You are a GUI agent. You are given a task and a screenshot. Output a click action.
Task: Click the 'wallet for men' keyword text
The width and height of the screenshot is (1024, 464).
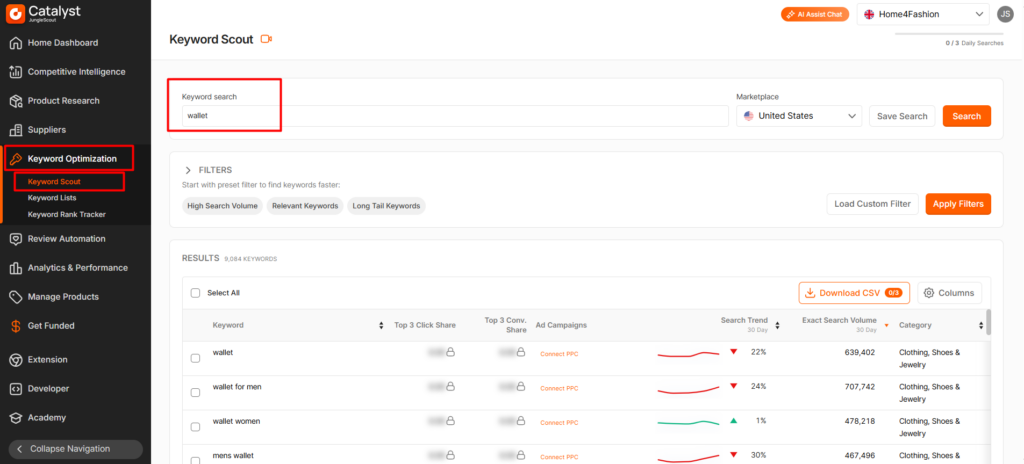point(237,387)
